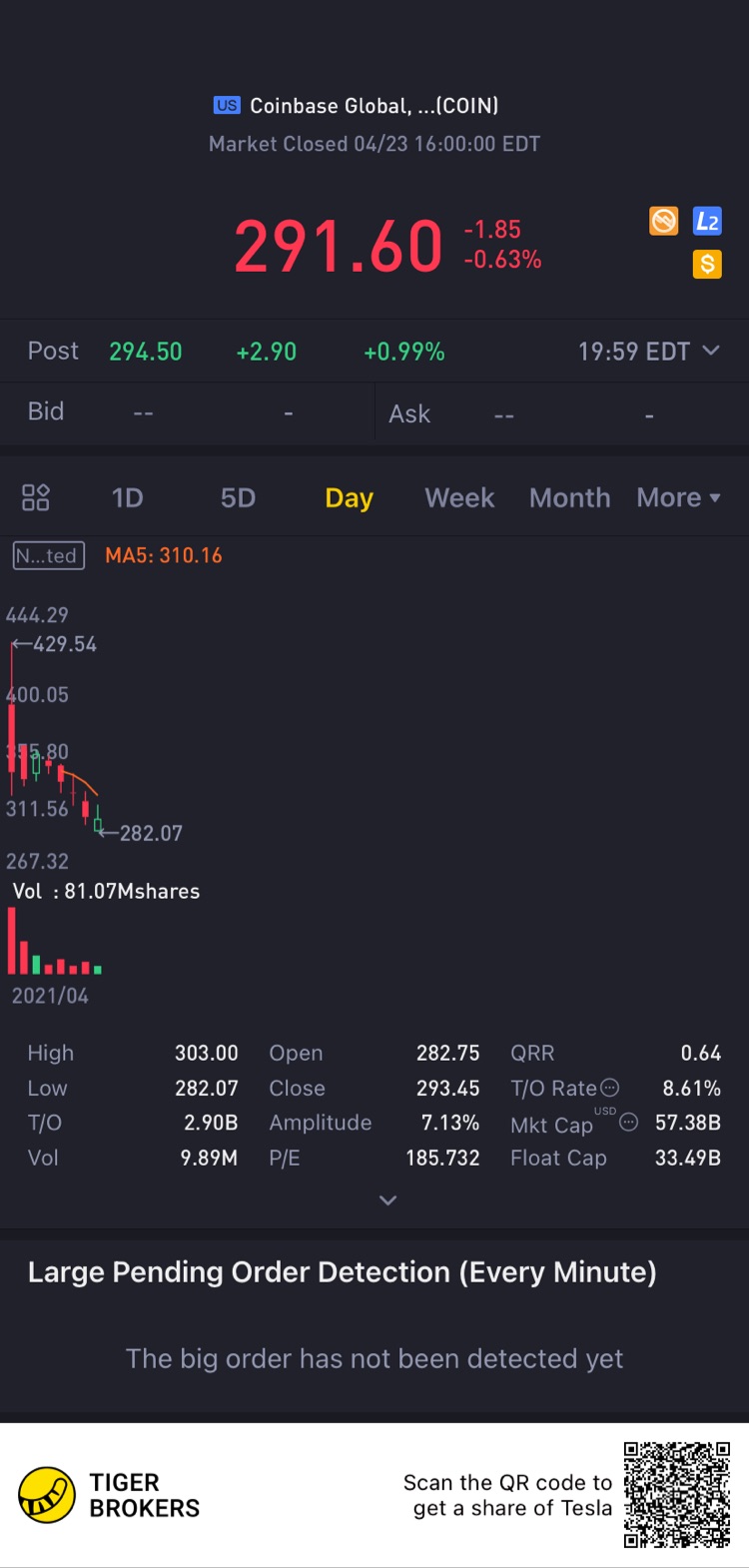
Task: Open the chart layout grid icon
Action: 36,497
